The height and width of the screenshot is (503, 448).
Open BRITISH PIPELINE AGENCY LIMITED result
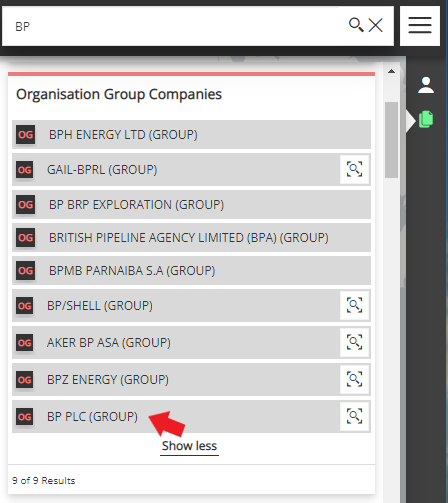[x=191, y=238]
